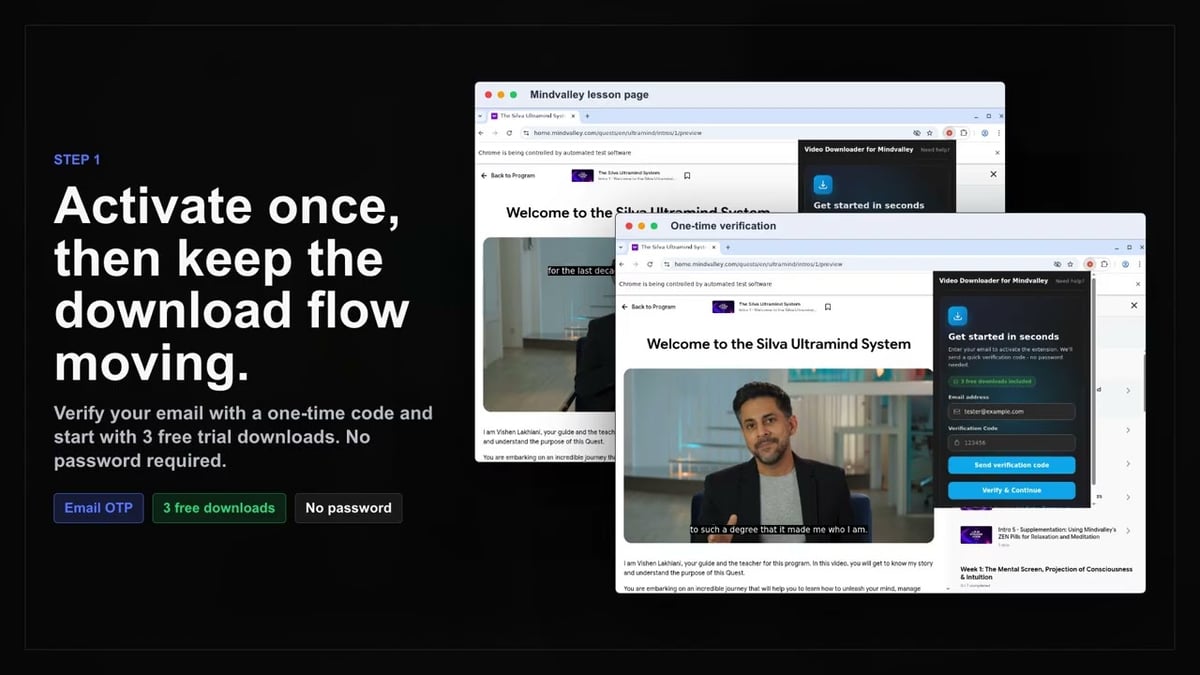
Task: Open Extensions puzzle icon in Mindvalley lesson page window
Action: pos(964,133)
